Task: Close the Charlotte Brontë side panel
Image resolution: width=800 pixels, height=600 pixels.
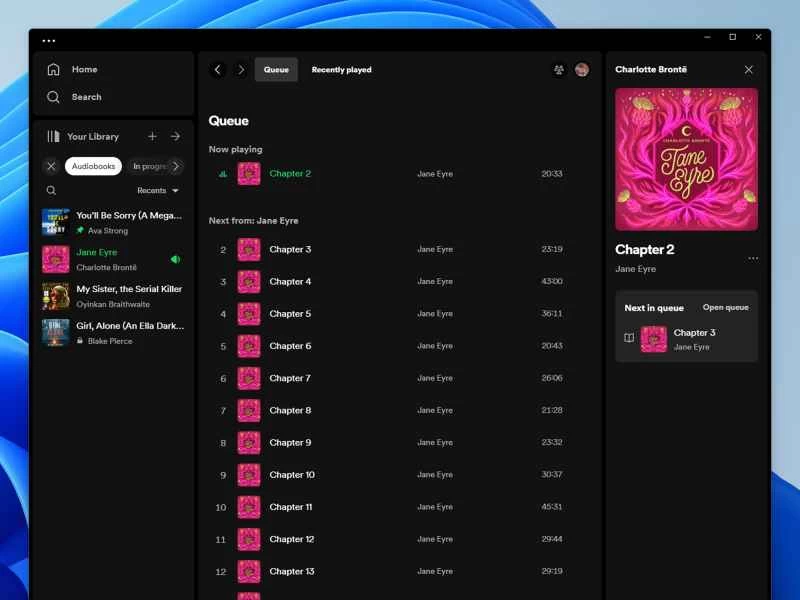Action: coord(749,70)
